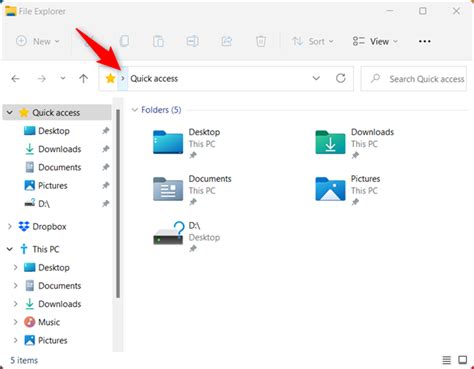This screenshot has width=474, height=369.
Task: Go back with the left arrow
Action: pyautogui.click(x=15, y=79)
